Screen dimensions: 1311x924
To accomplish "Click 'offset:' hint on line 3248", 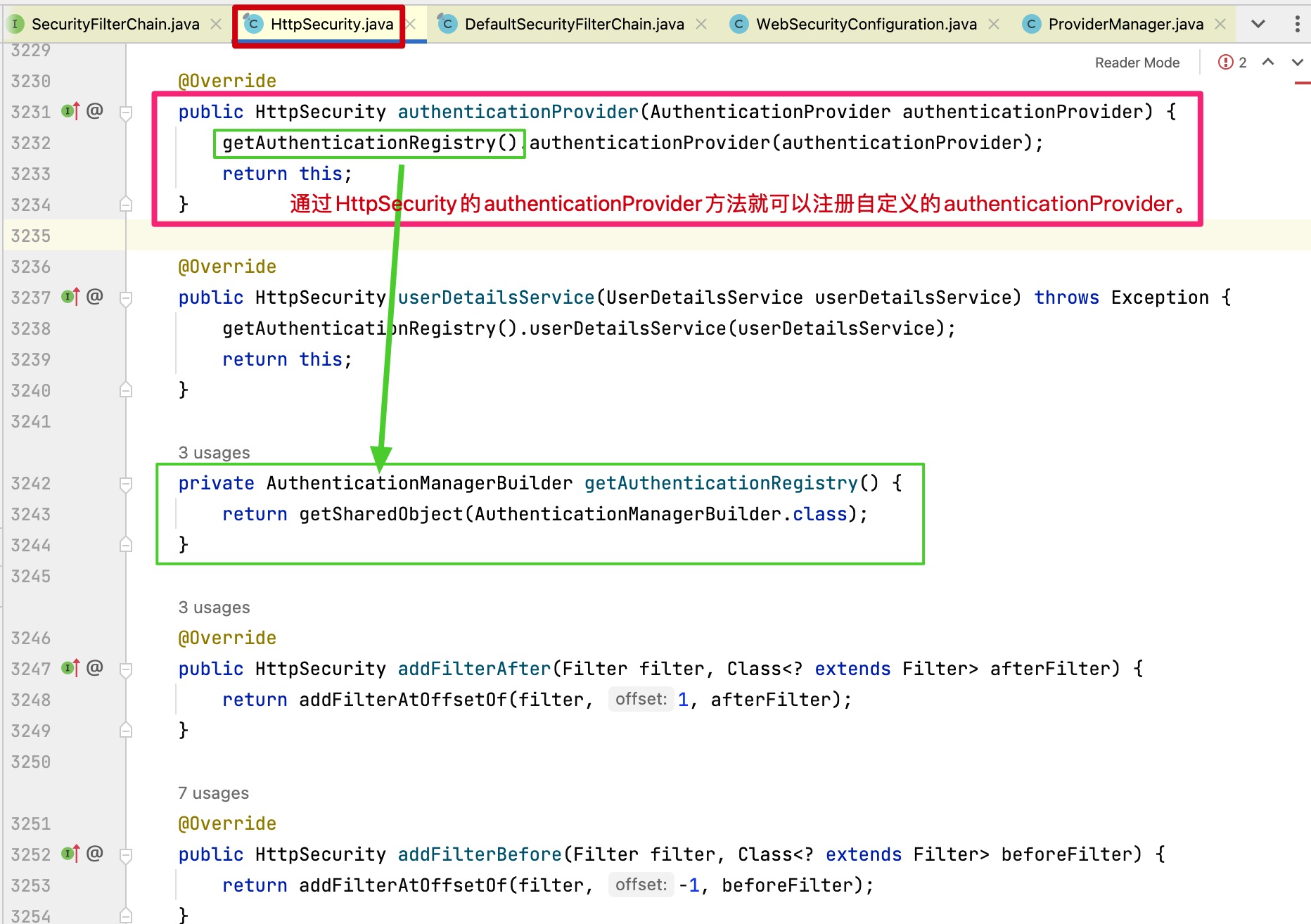I will pos(641,699).
